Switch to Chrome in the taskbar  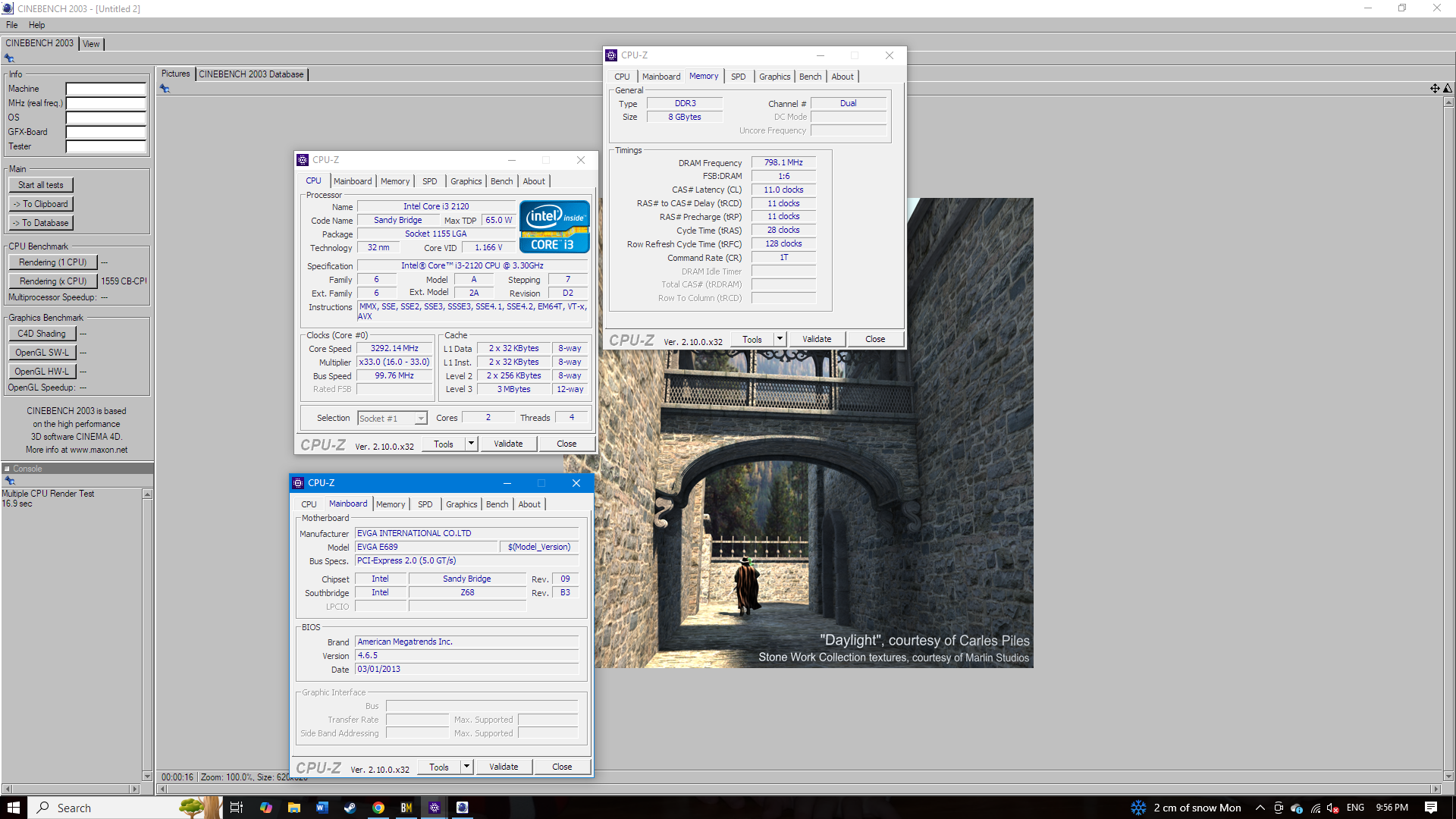[x=378, y=808]
